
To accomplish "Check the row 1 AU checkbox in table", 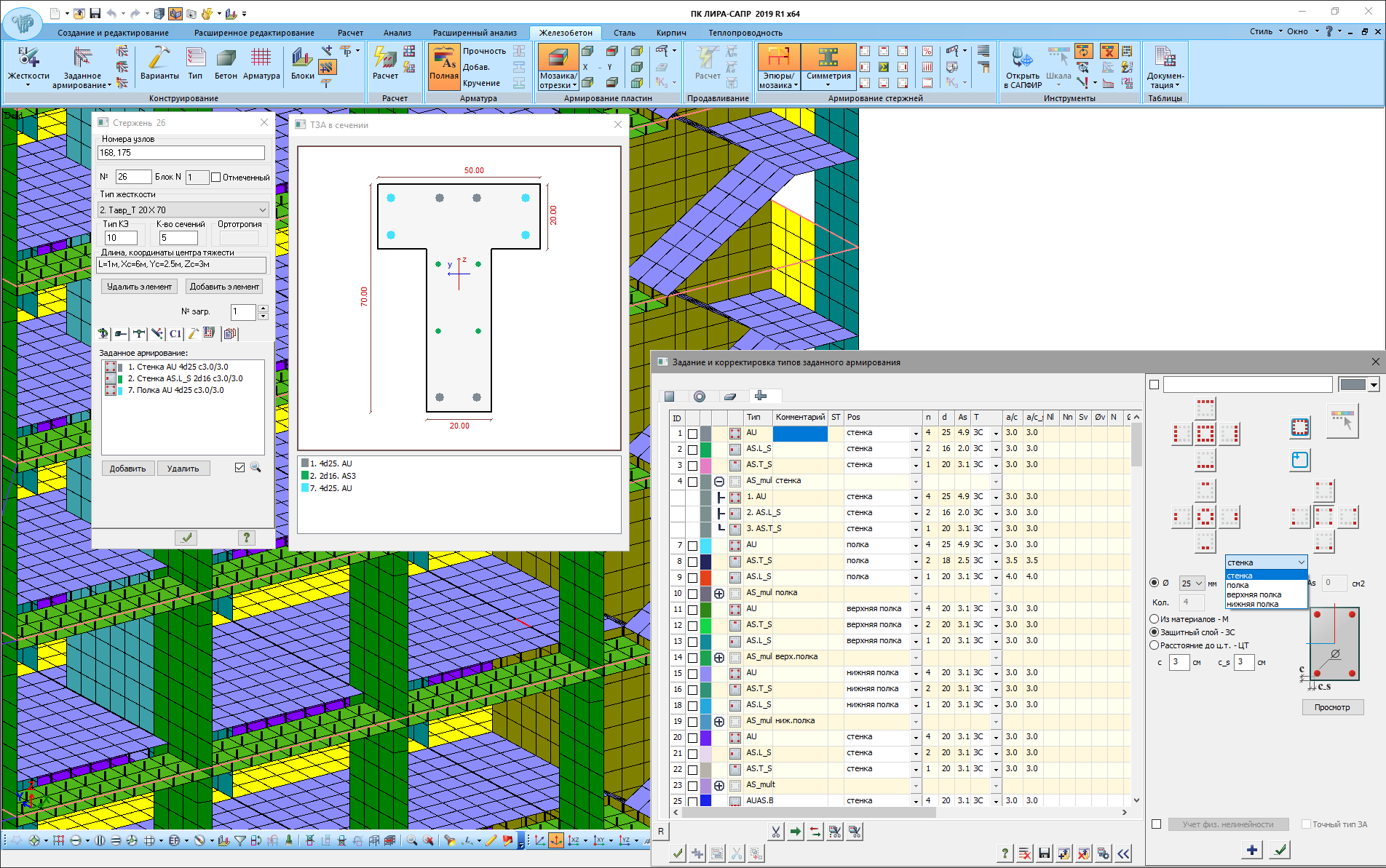I will [692, 432].
